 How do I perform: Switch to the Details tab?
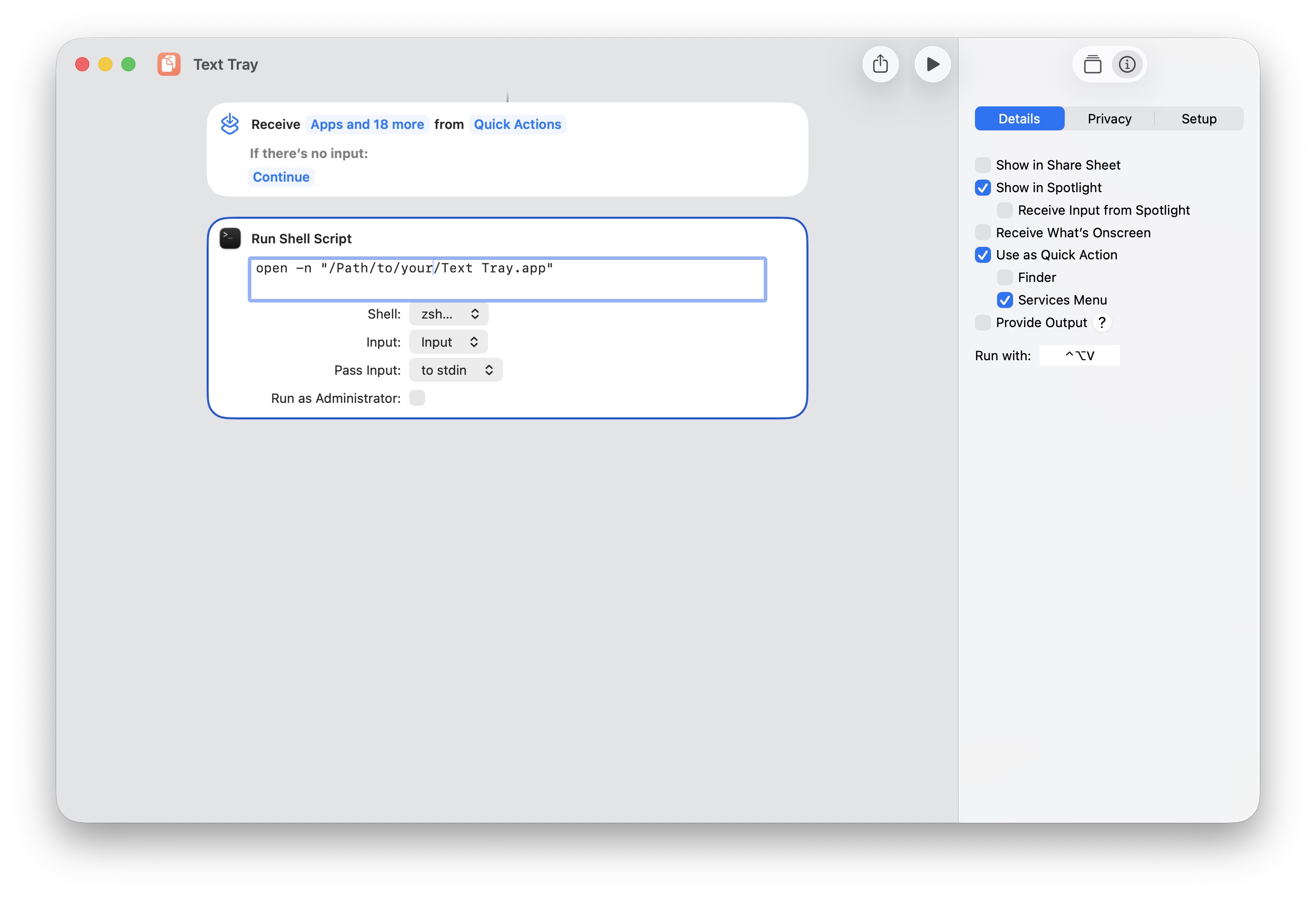[1019, 118]
